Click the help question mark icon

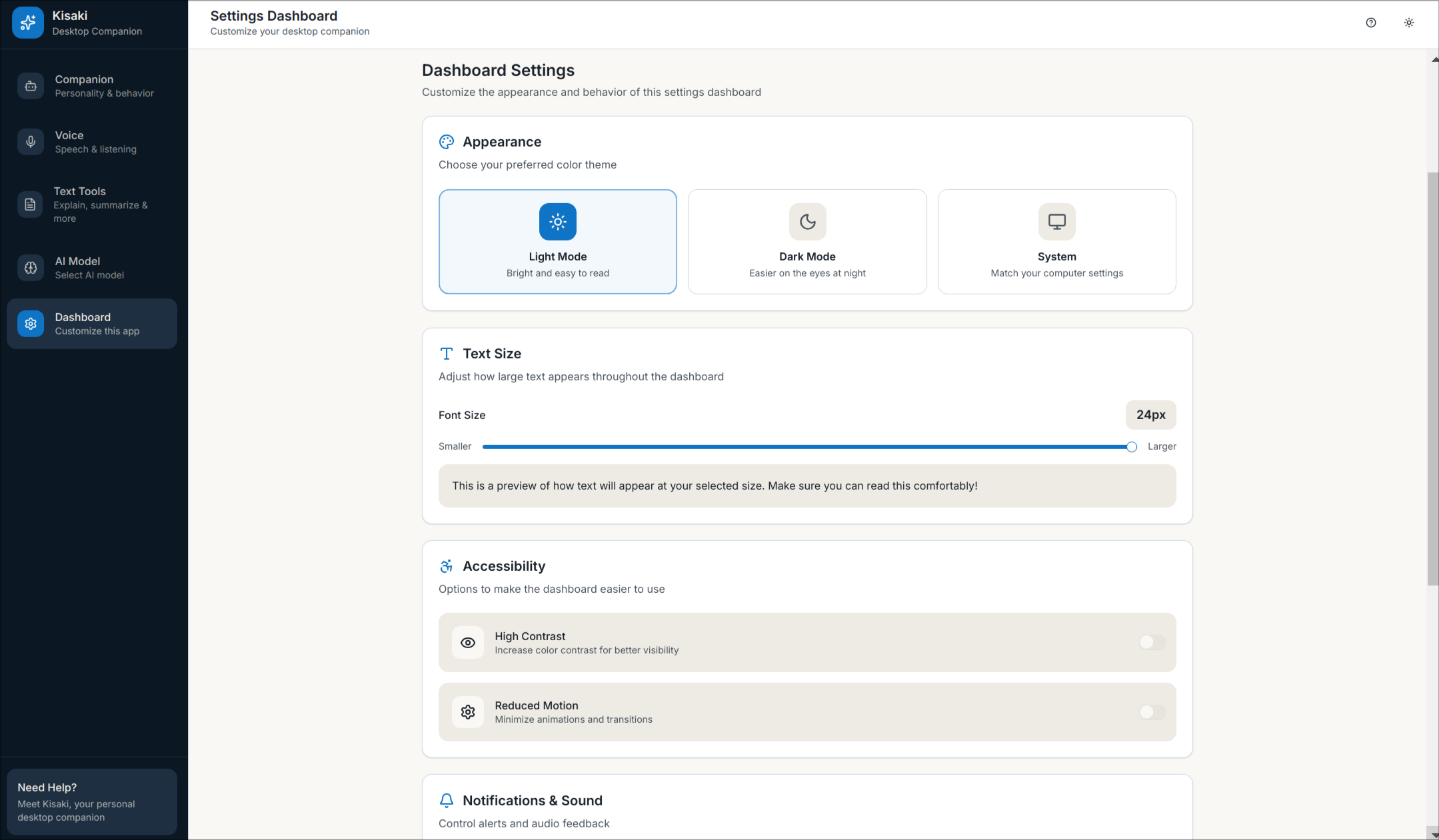[x=1370, y=23]
